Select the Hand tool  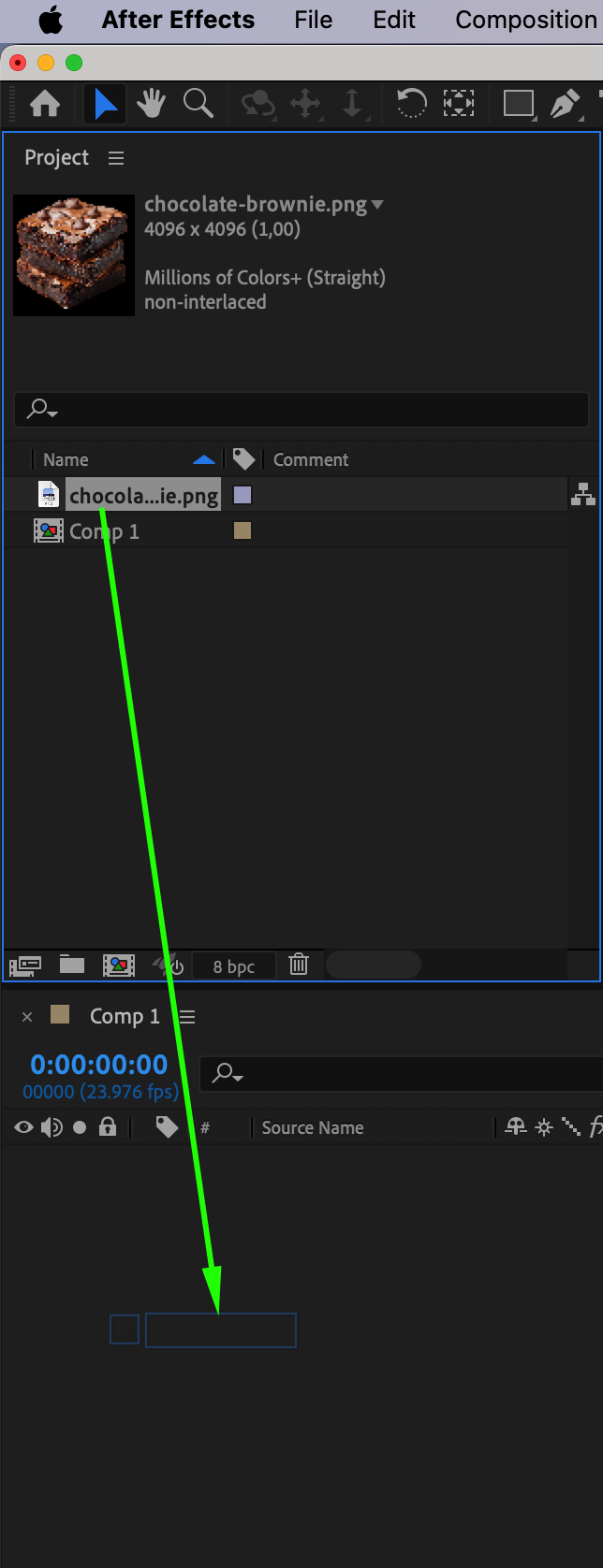point(151,104)
